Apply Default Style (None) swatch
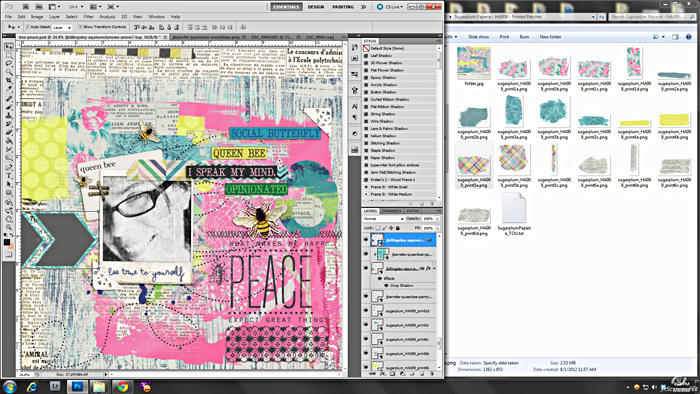Viewport: 700px width, 394px height. (x=366, y=48)
